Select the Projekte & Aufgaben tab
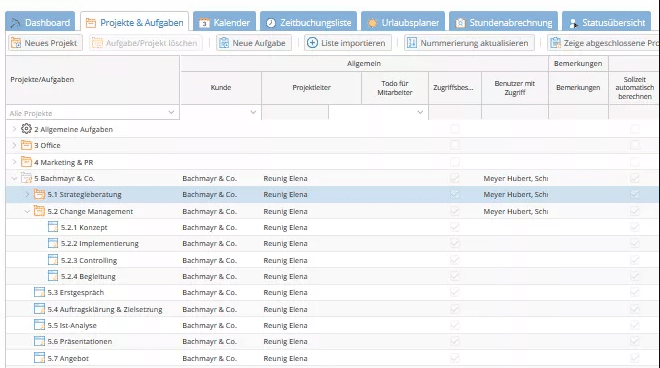The width and height of the screenshot is (660, 368). 134,22
